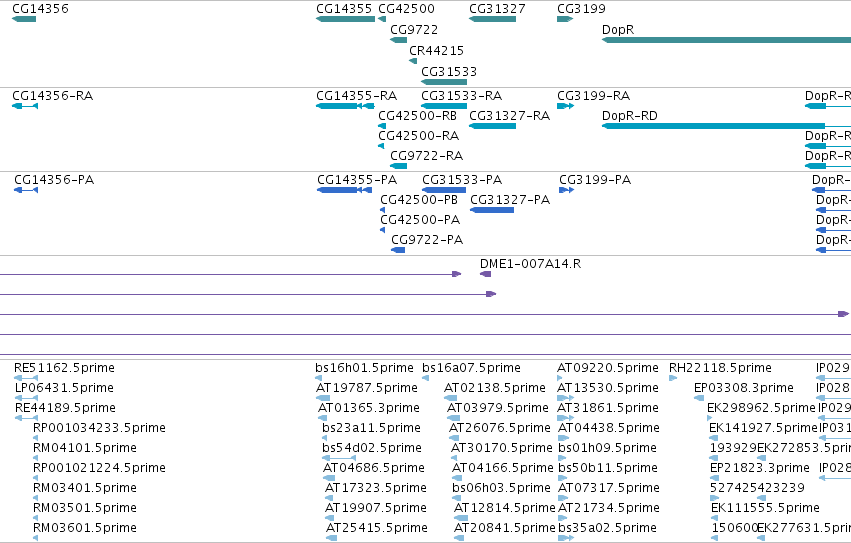Screen dimensions: 851x543
Task: Click the AT26076.5prime EST label
Action: [x=500, y=428]
